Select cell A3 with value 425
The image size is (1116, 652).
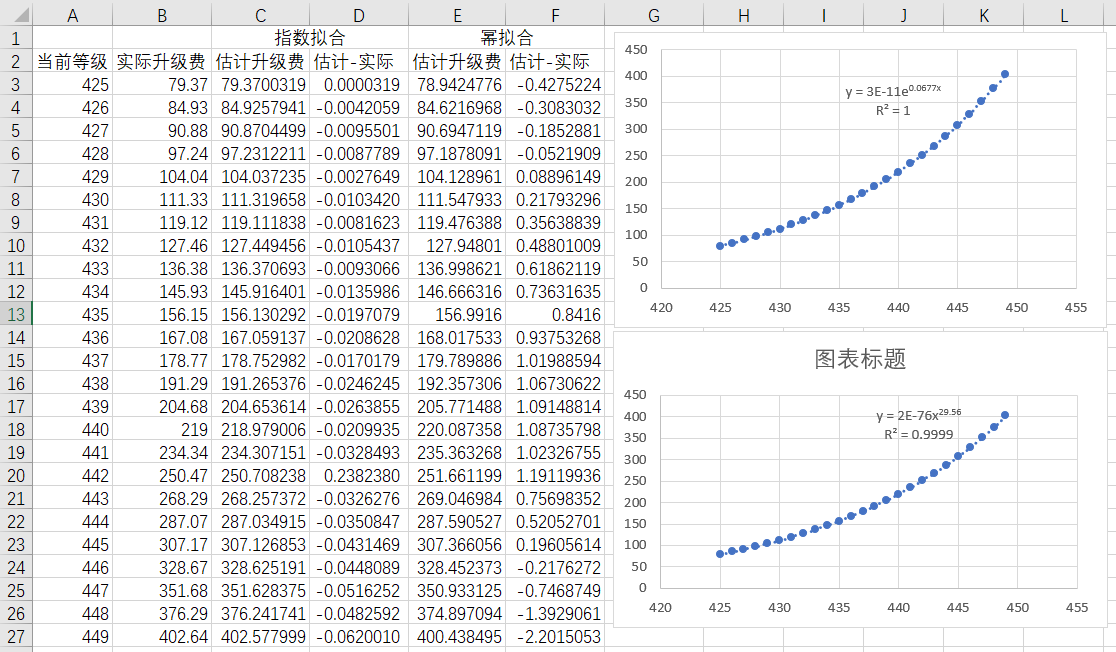(73, 84)
